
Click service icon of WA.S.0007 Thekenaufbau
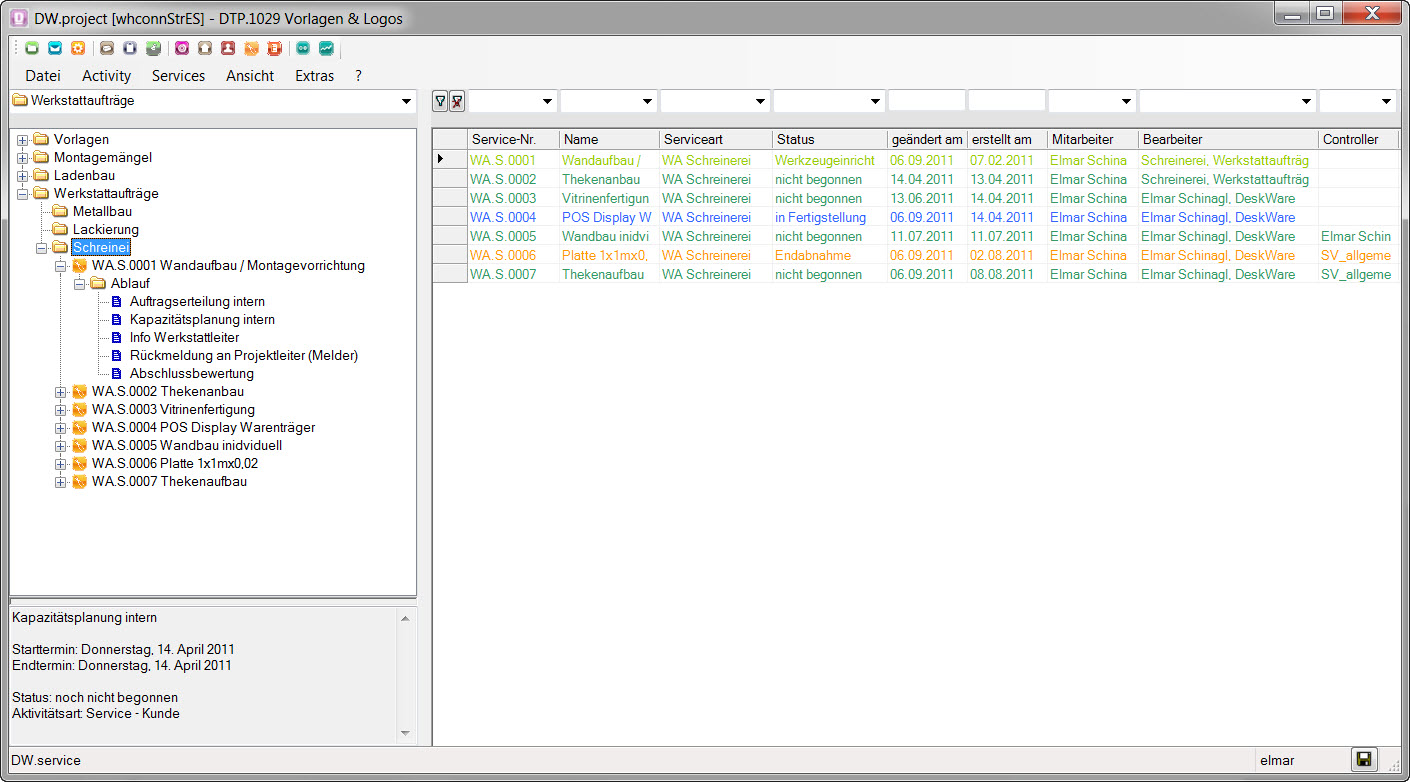(x=80, y=482)
